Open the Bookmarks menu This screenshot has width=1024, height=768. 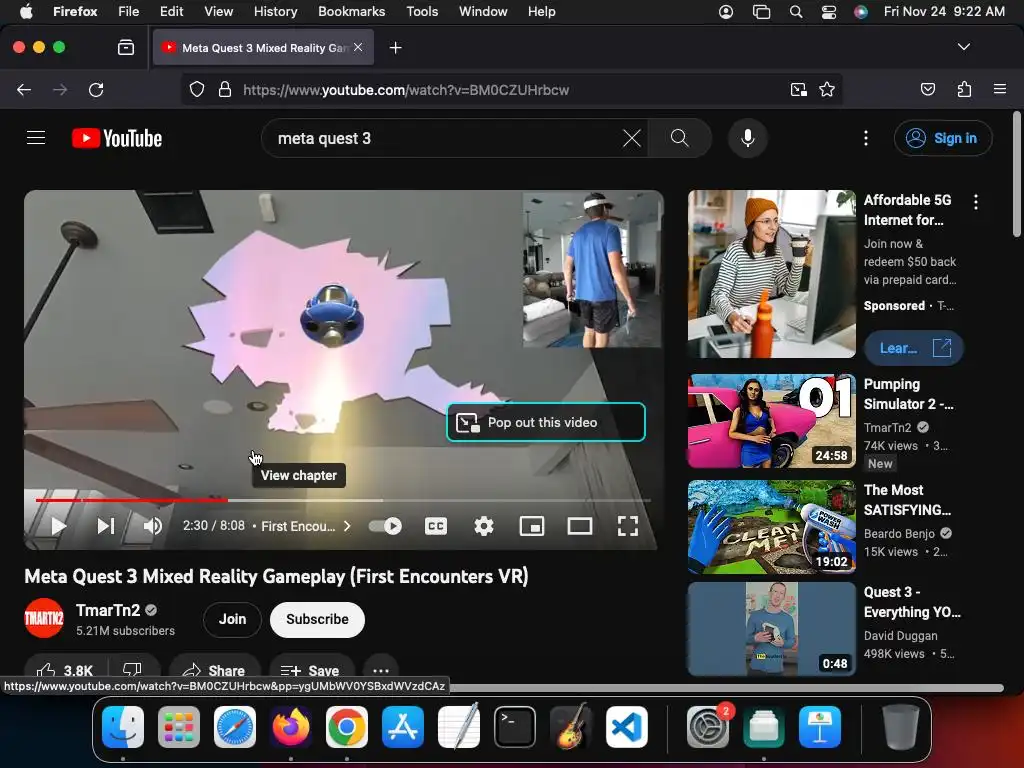(x=351, y=11)
